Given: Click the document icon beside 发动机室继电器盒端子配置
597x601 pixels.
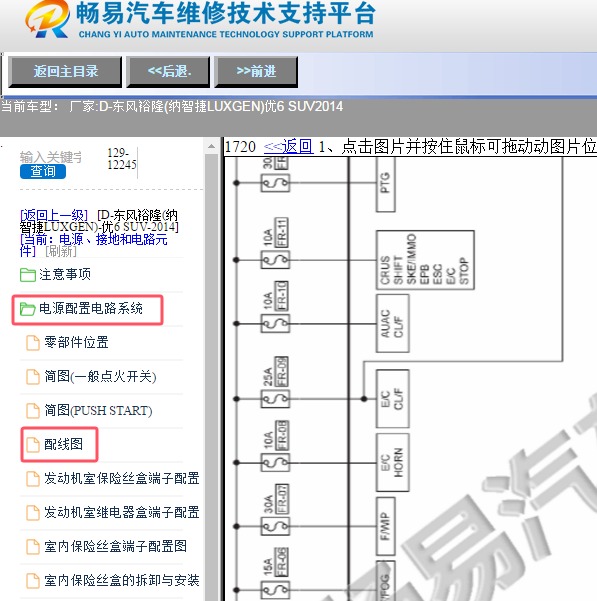Looking at the screenshot, I should [x=33, y=513].
